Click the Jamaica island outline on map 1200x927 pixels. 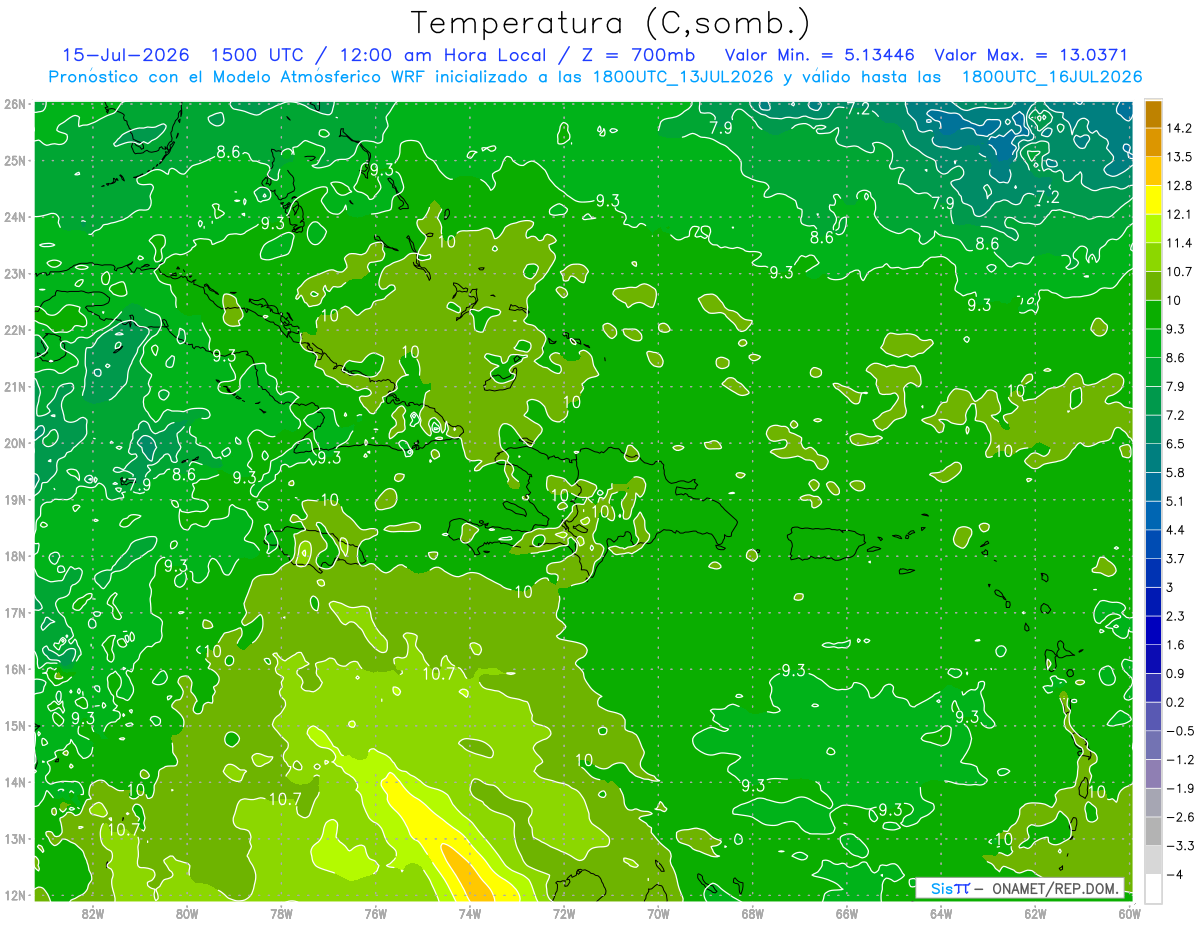tap(314, 546)
